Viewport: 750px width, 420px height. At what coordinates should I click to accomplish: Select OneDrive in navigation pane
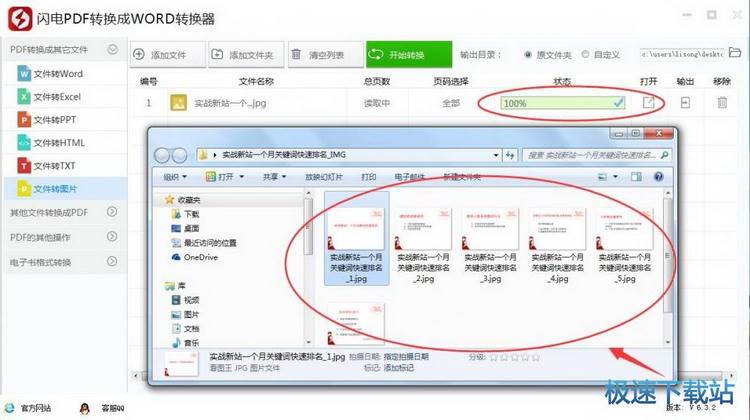coord(195,257)
